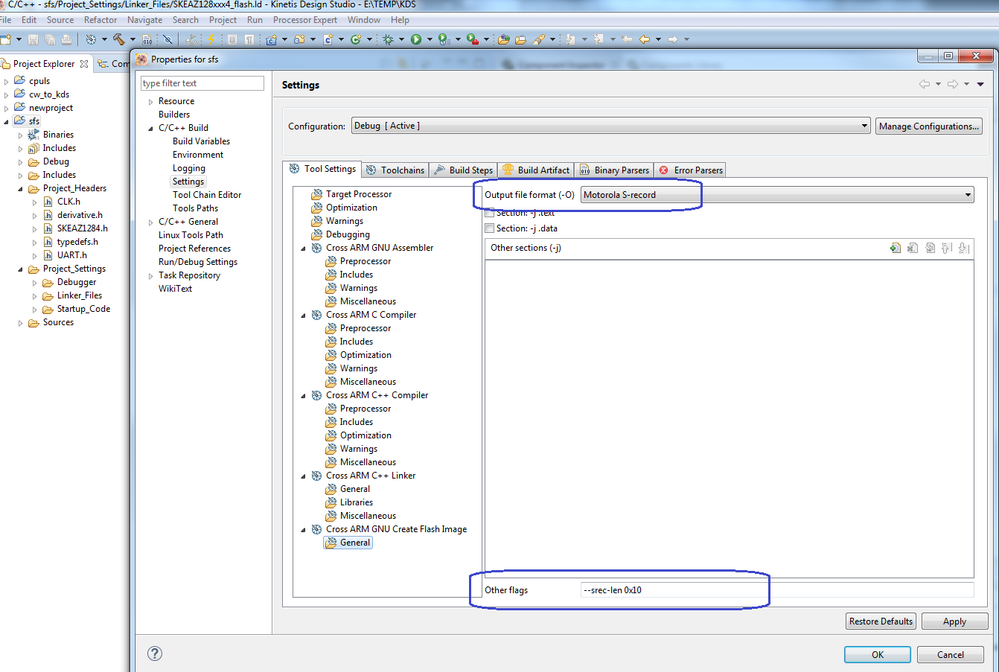
Task: Click the OK button
Action: coord(877,654)
